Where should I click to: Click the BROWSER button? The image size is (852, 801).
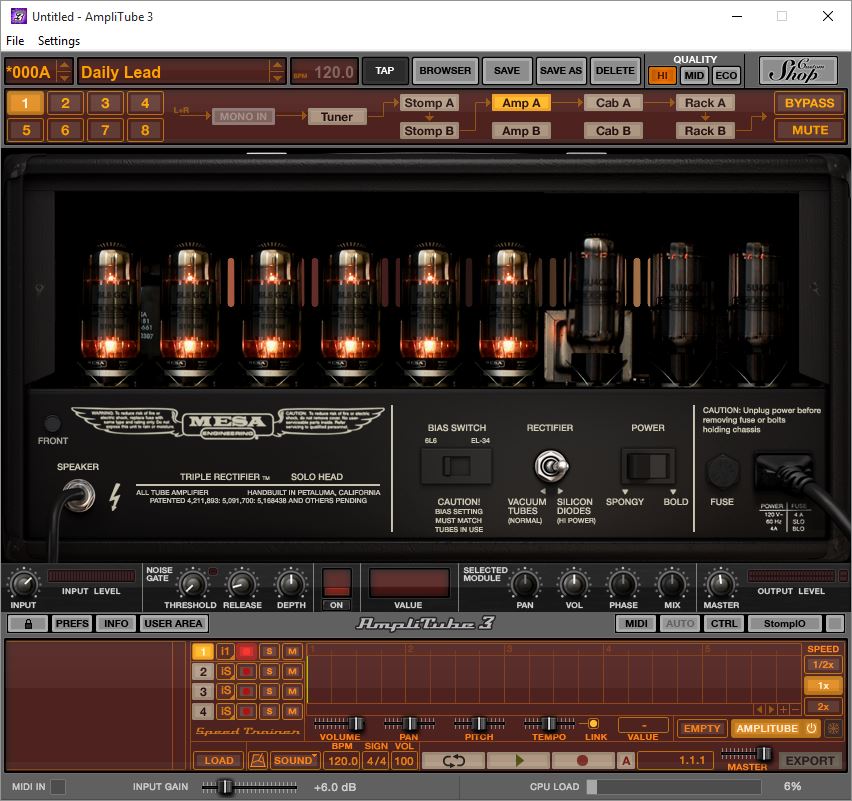pos(445,71)
